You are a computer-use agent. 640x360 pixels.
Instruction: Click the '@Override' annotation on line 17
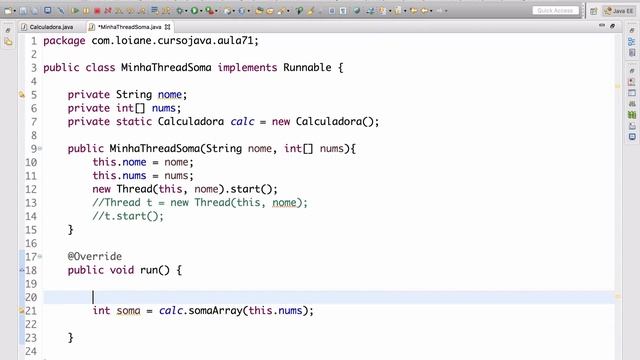95,256
